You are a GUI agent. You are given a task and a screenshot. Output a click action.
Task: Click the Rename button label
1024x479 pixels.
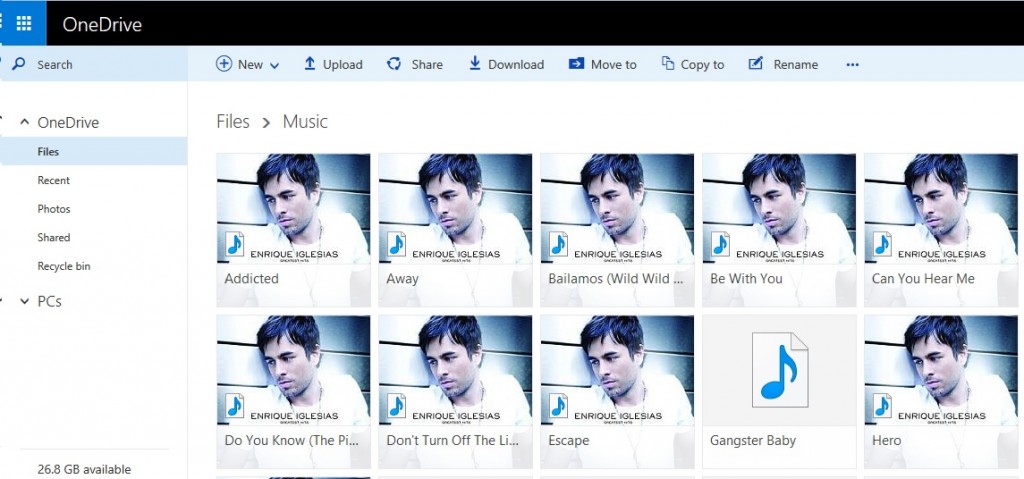(x=796, y=64)
